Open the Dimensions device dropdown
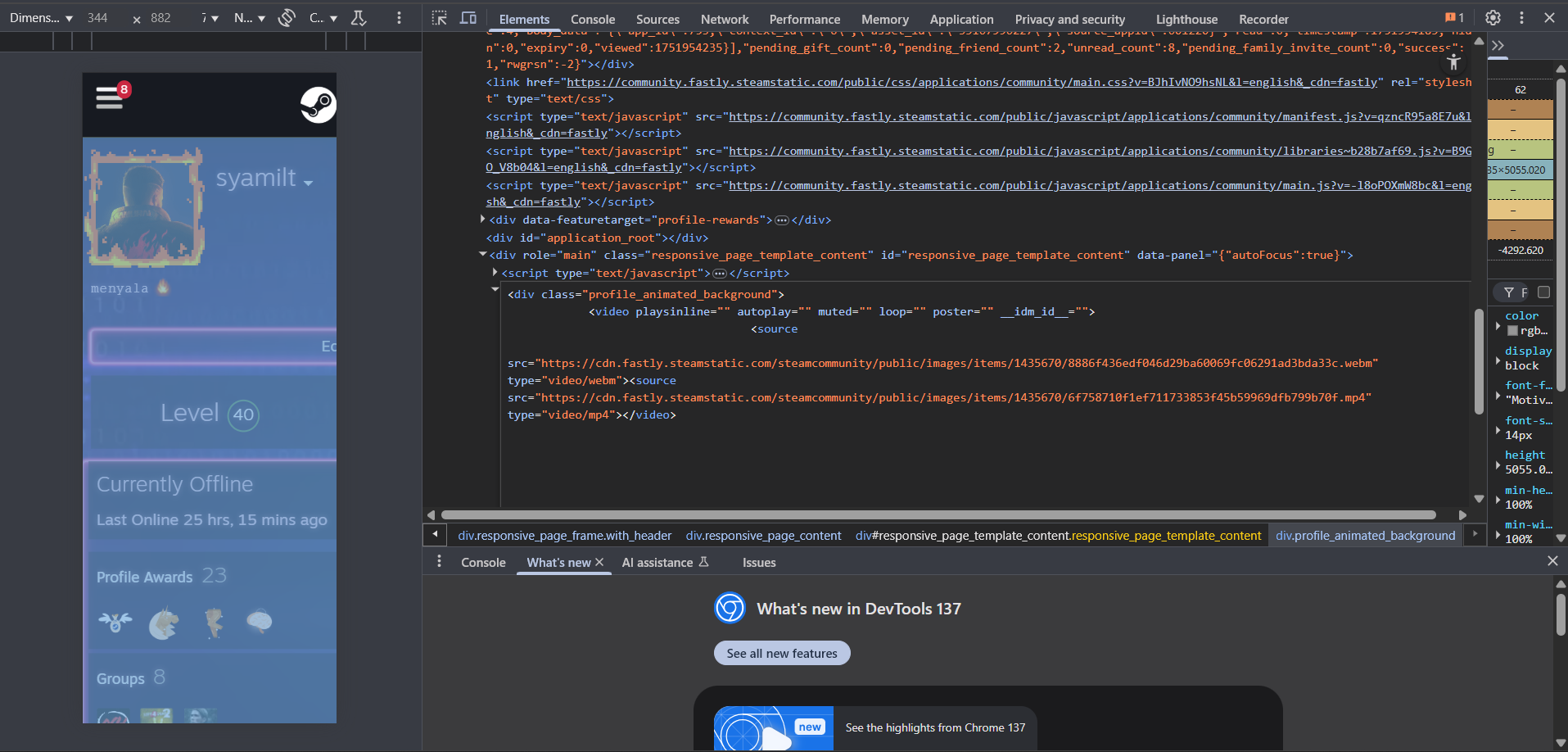 (41, 18)
